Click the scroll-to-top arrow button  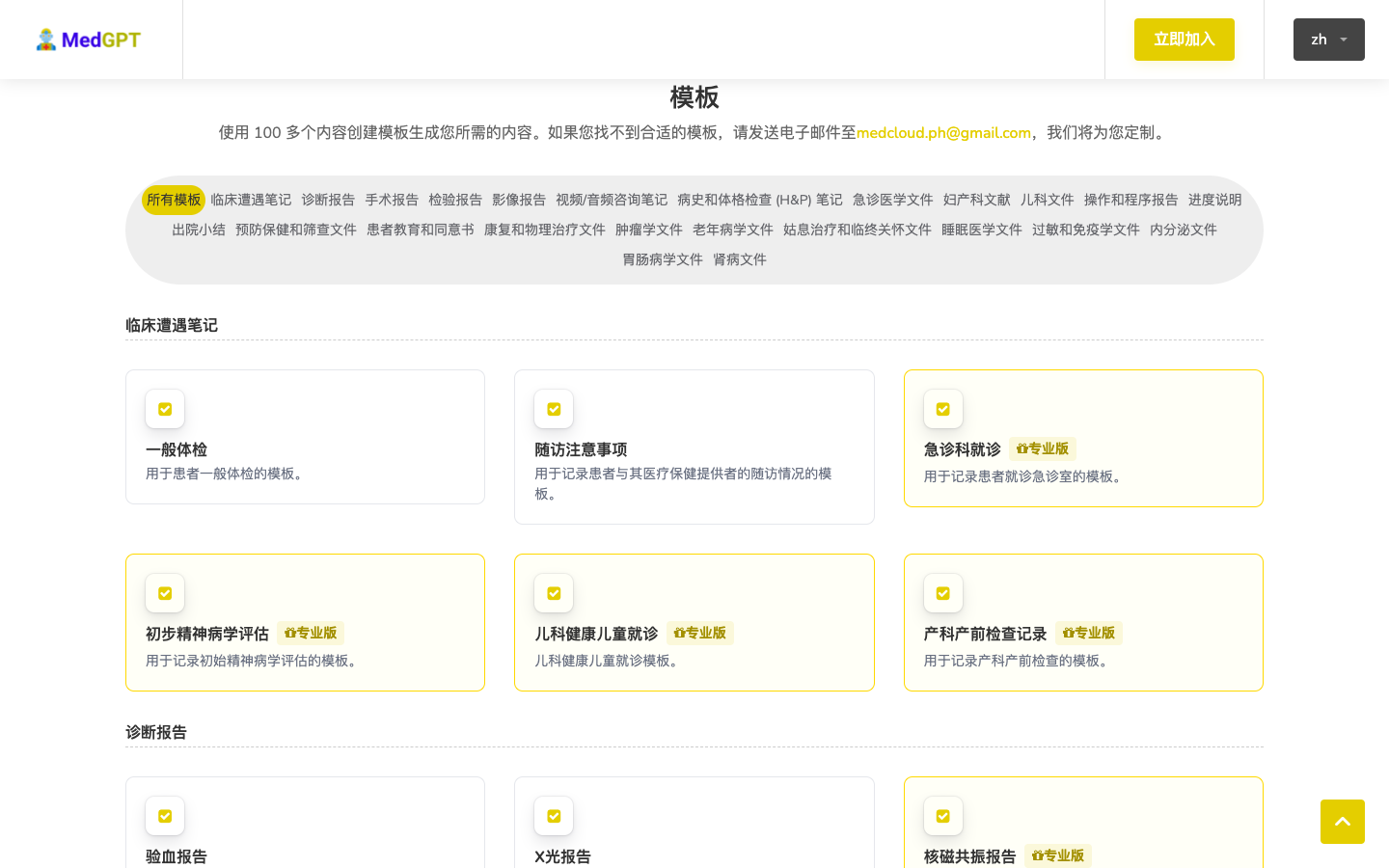pos(1343,822)
